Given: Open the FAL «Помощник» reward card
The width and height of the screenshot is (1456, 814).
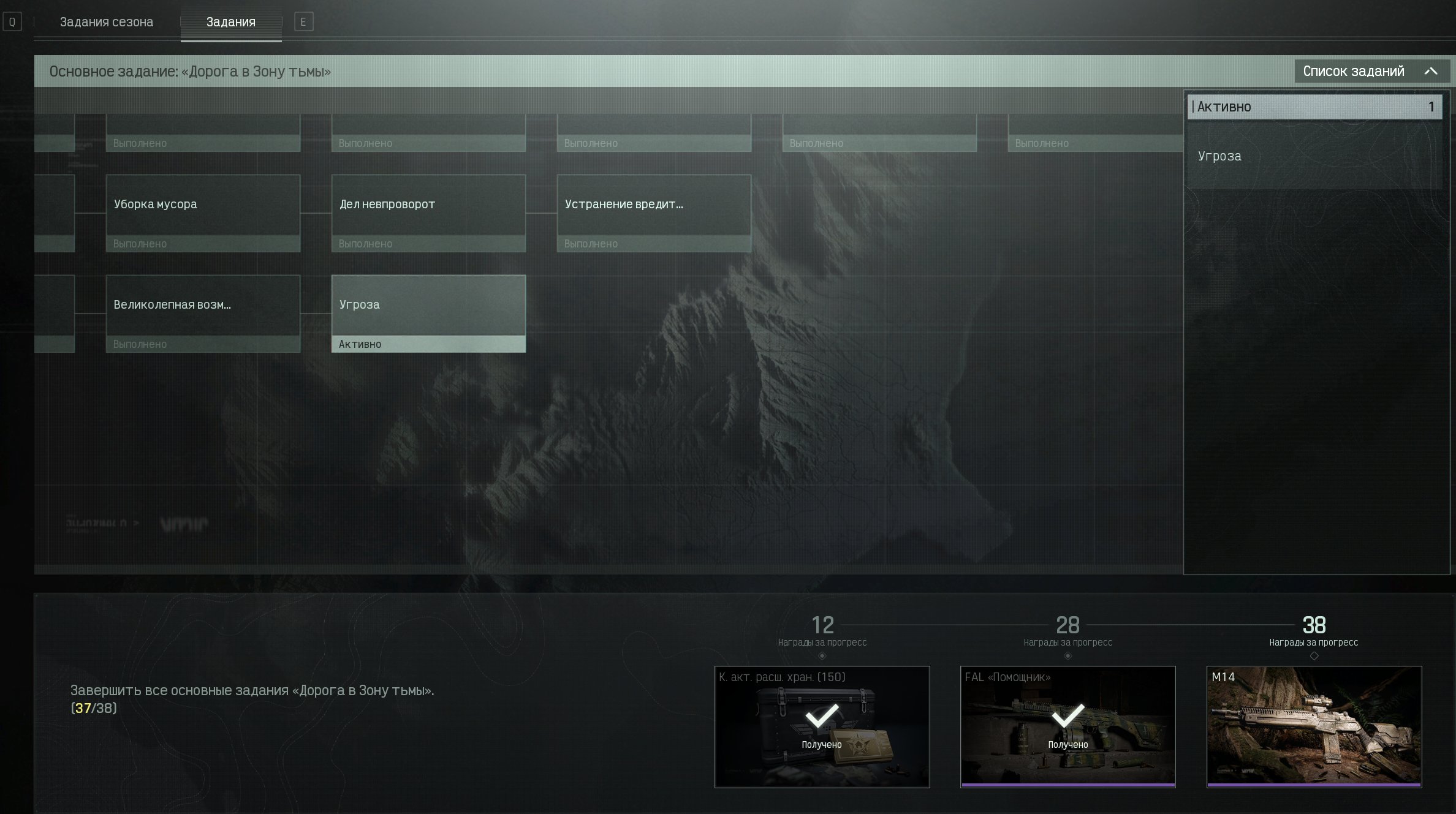Looking at the screenshot, I should (1068, 726).
